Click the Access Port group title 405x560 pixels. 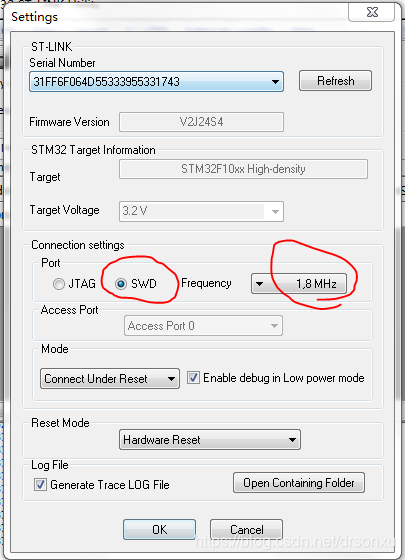[69, 310]
